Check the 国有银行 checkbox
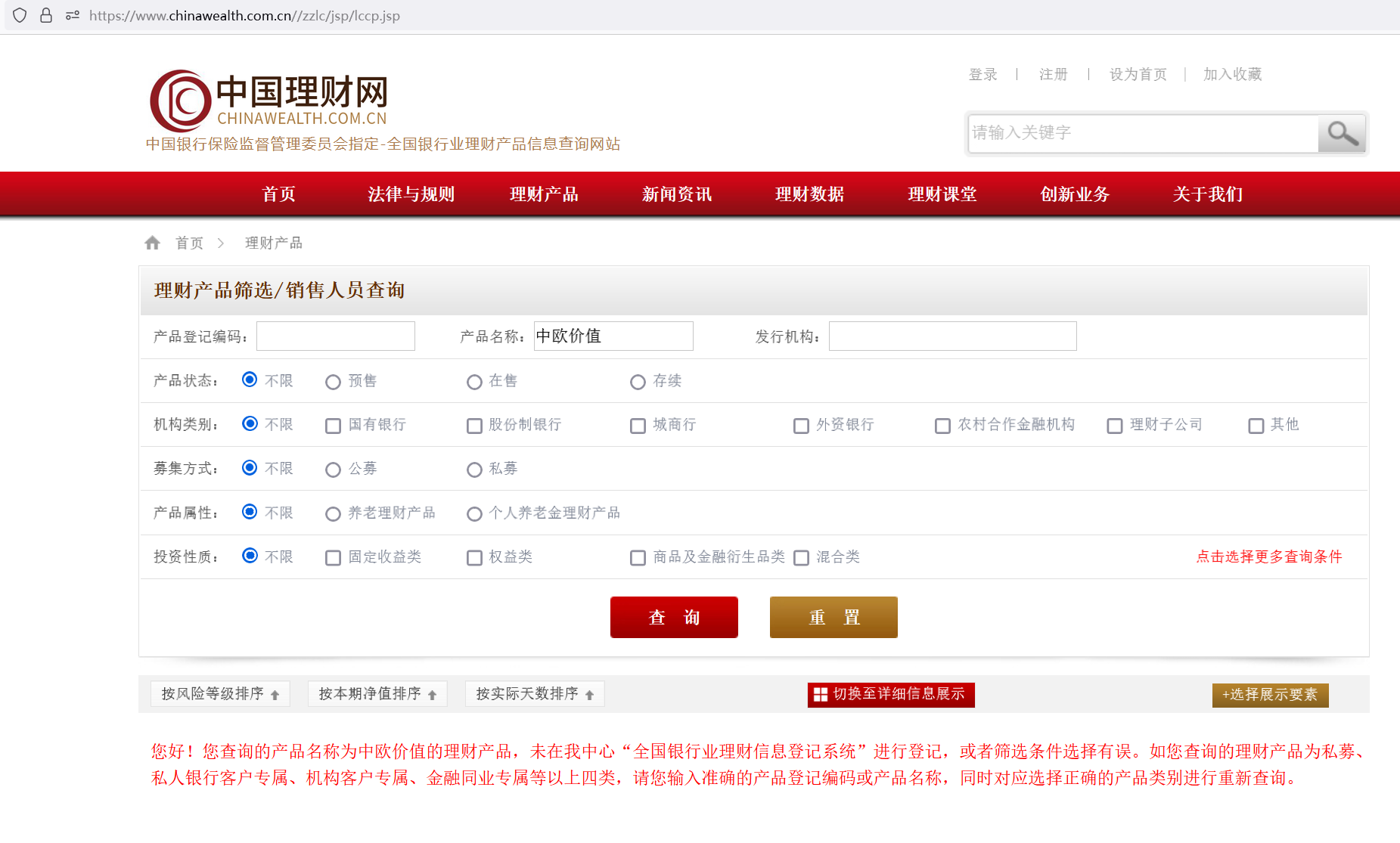This screenshot has height=843, width=1400. pyautogui.click(x=333, y=426)
